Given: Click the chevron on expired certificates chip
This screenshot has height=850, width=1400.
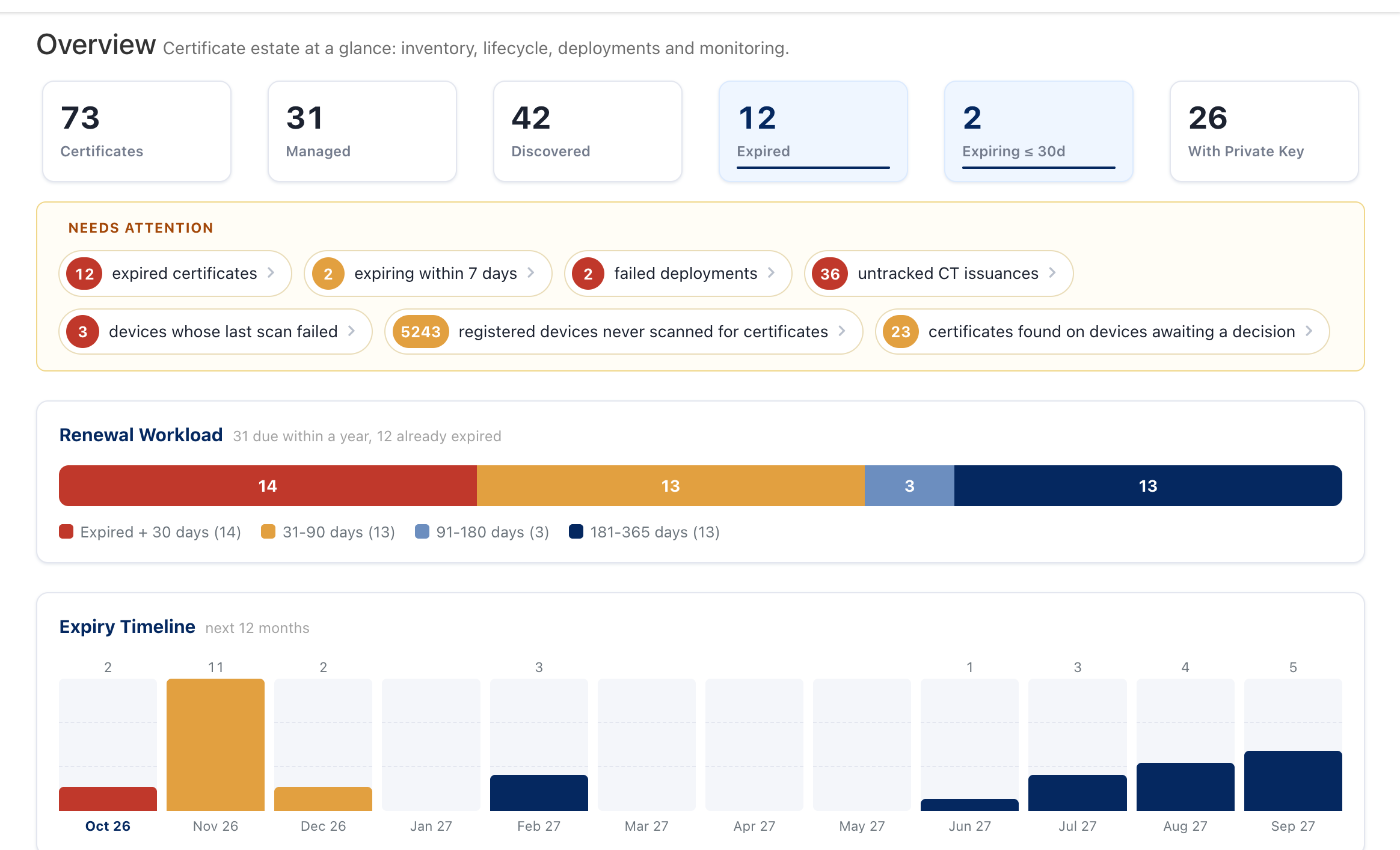Looking at the screenshot, I should (271, 273).
